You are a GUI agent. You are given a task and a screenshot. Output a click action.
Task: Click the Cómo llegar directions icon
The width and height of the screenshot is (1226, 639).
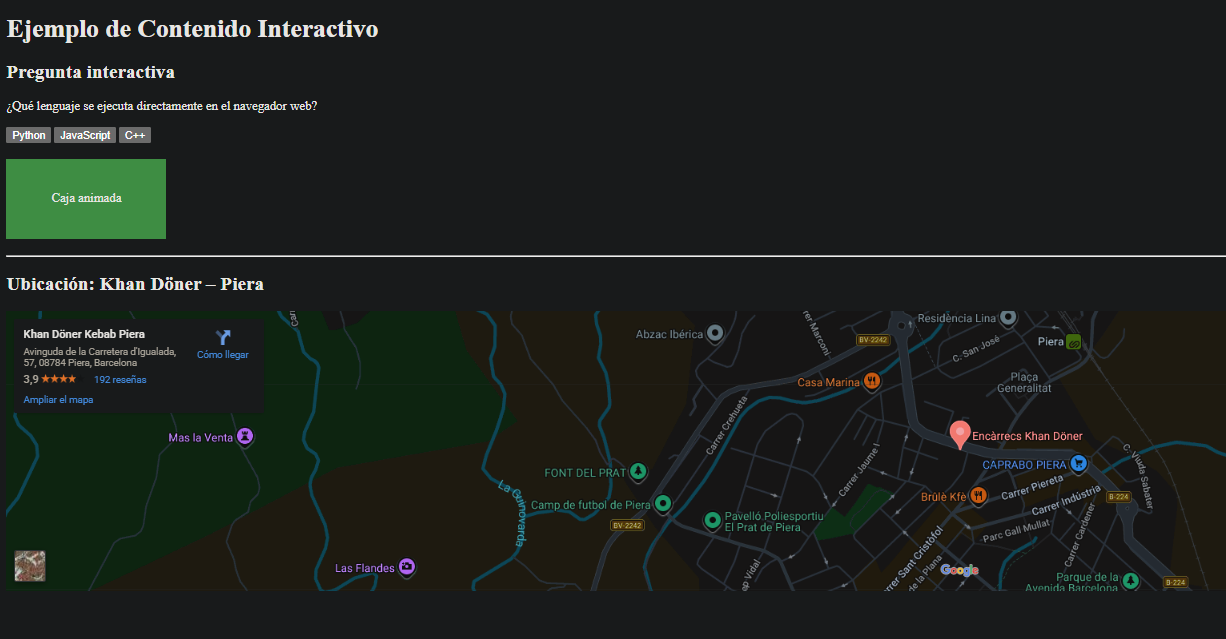tap(223, 338)
